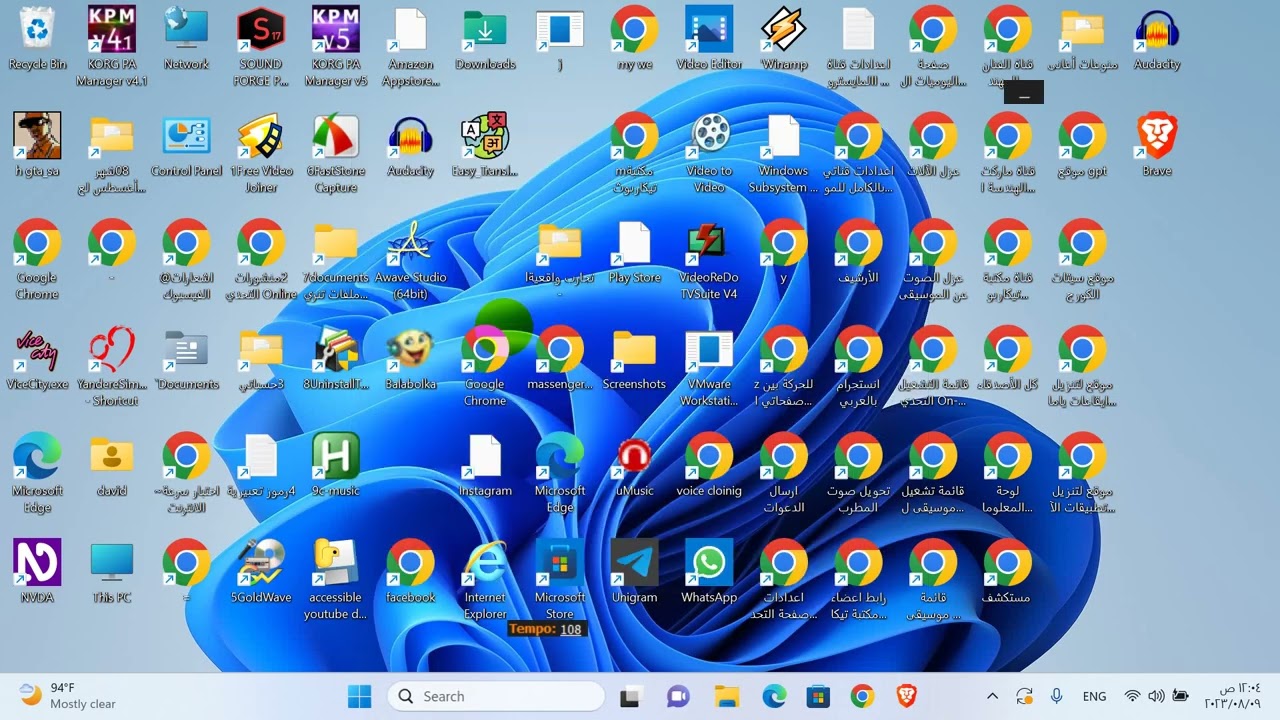Select the Documents desktop icon
Viewport: 1280px width, 720px height.
186,360
